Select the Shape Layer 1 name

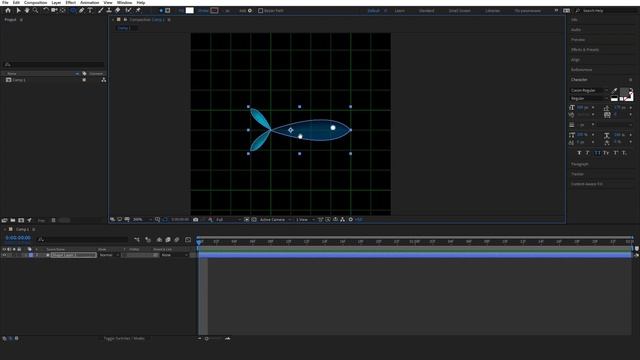(x=73, y=255)
